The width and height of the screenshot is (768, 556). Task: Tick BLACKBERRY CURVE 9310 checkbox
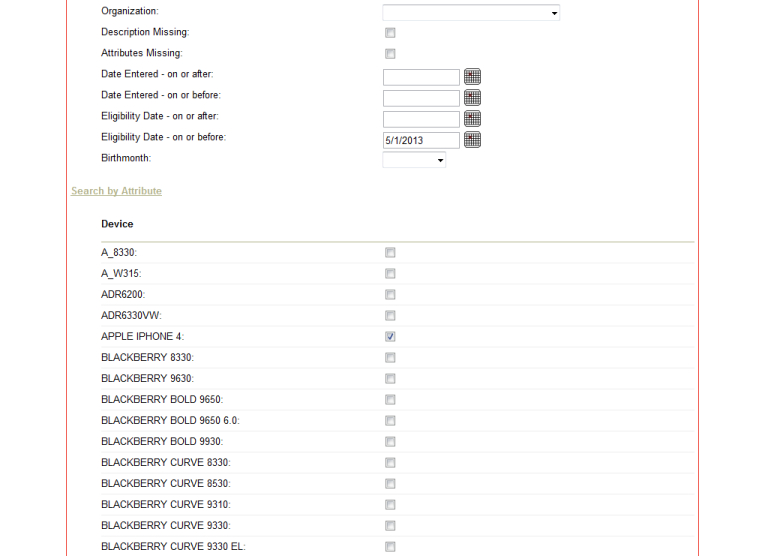tap(390, 506)
